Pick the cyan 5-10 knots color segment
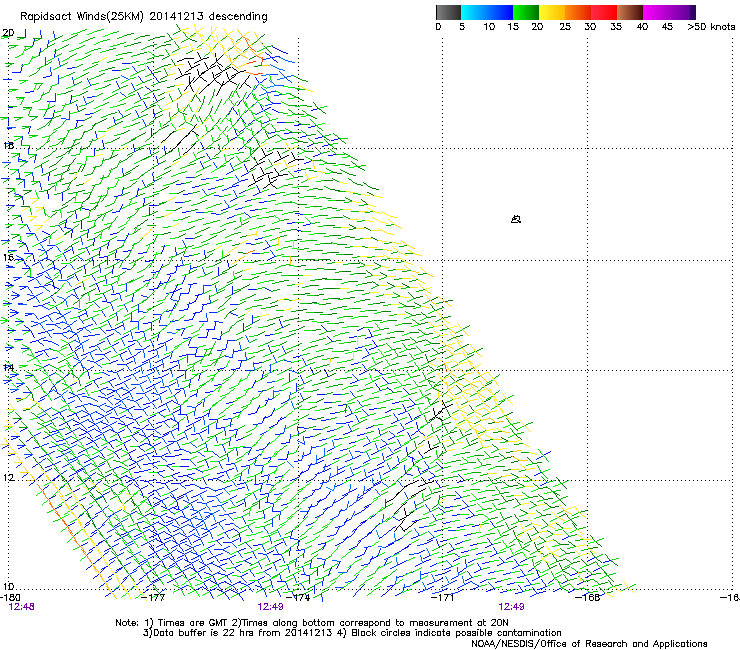740x650 pixels. (x=474, y=12)
